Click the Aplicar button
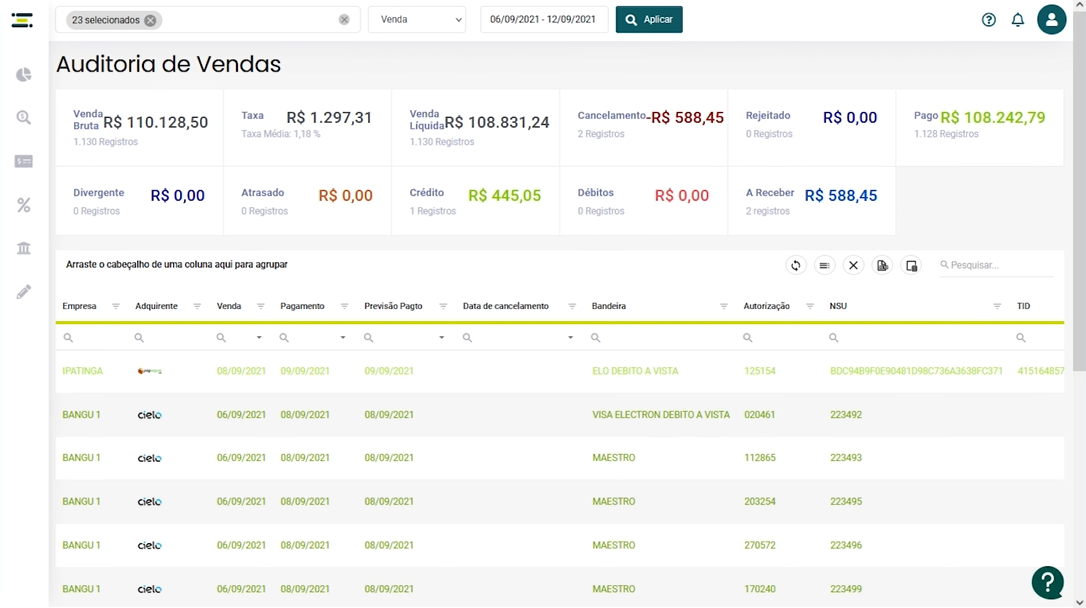The width and height of the screenshot is (1086, 608). tap(649, 19)
